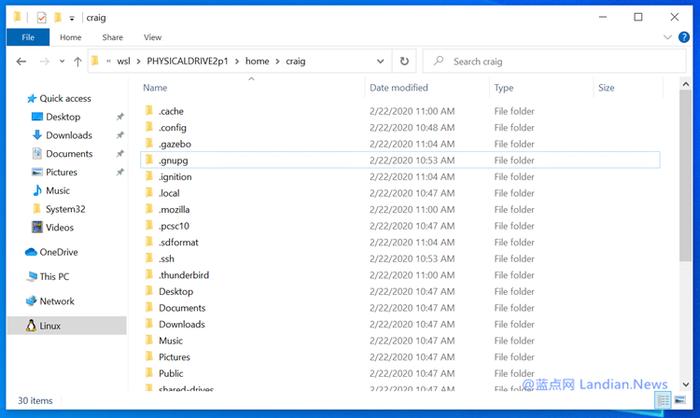
Task: Select the .gnupg folder
Action: click(x=400, y=160)
